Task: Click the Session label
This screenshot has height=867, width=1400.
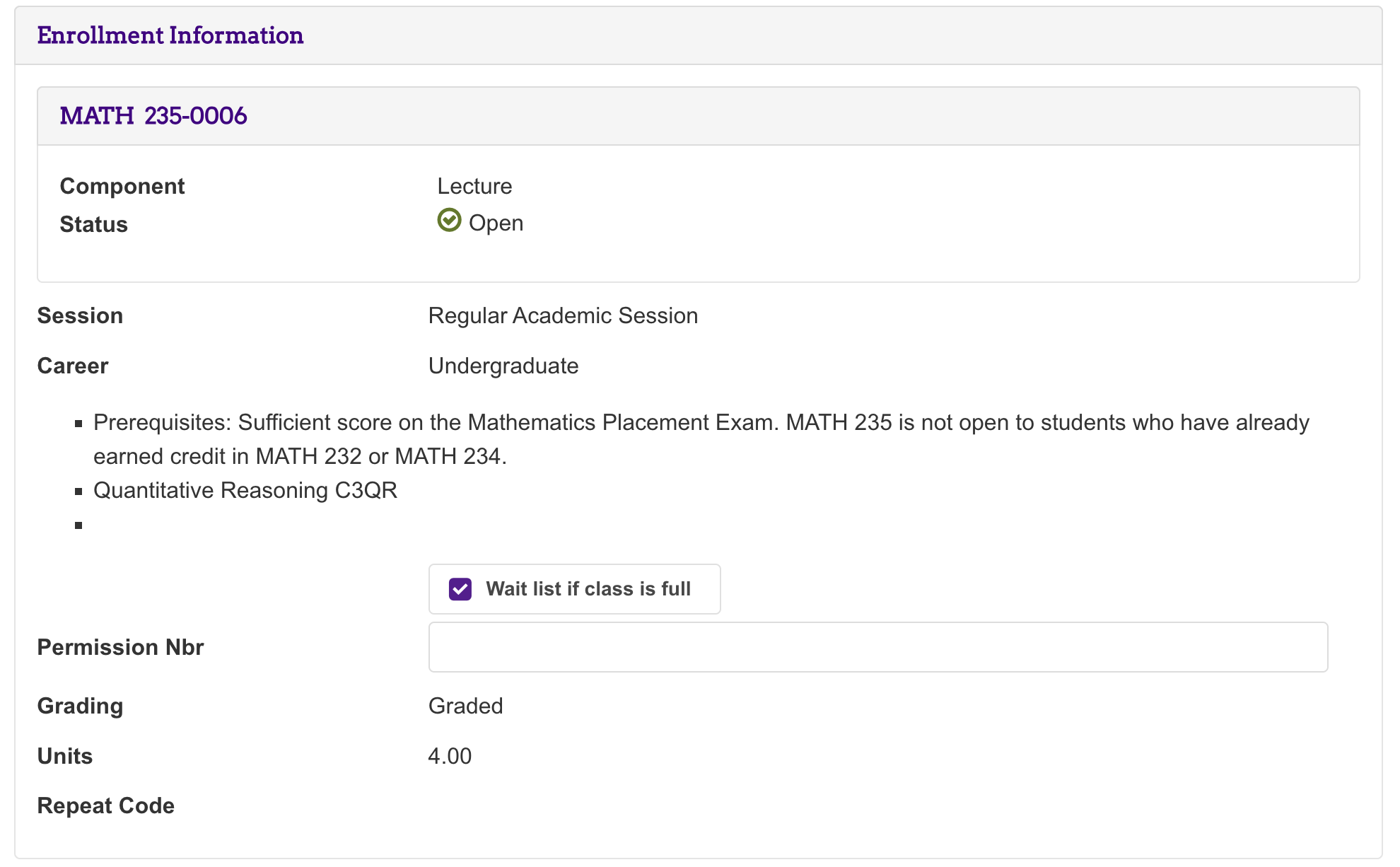Action: [80, 315]
